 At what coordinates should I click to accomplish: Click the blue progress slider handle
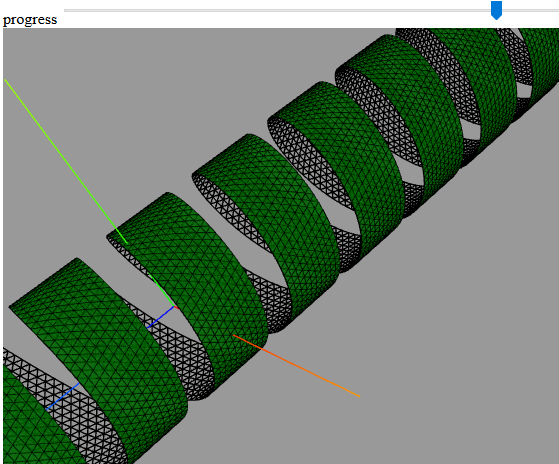496,10
